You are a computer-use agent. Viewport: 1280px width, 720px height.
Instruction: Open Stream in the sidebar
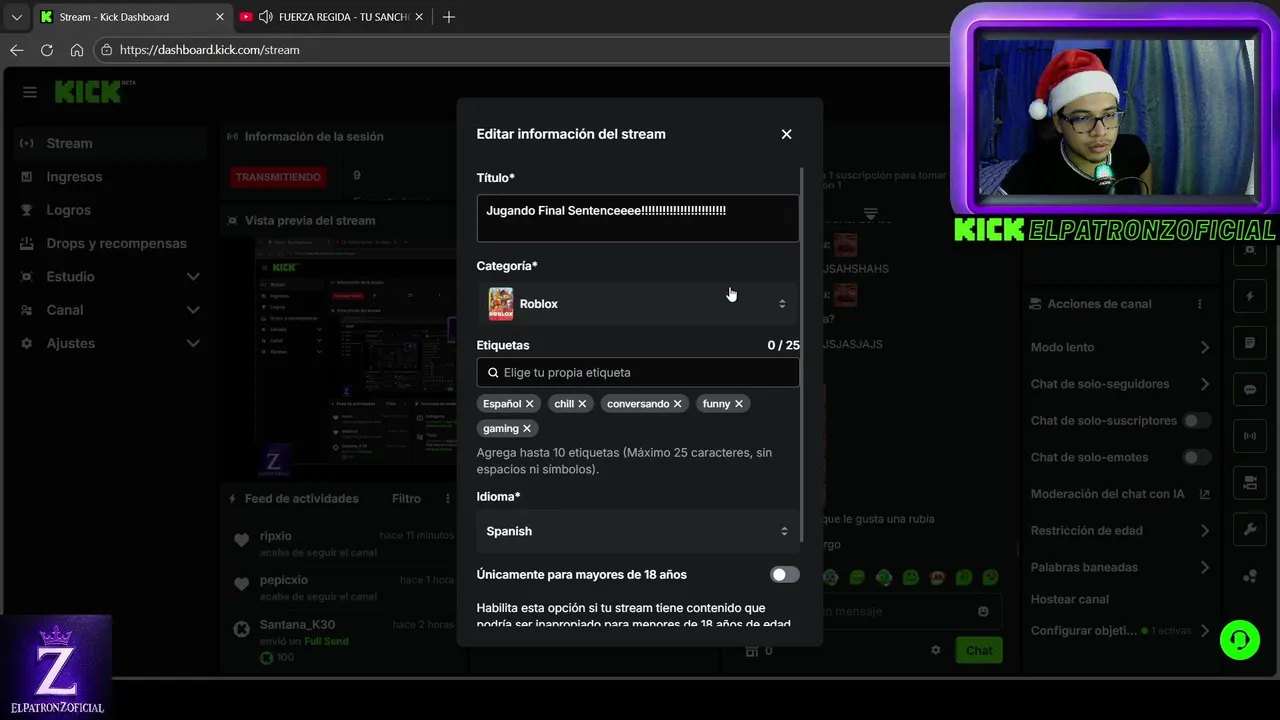tap(110, 143)
